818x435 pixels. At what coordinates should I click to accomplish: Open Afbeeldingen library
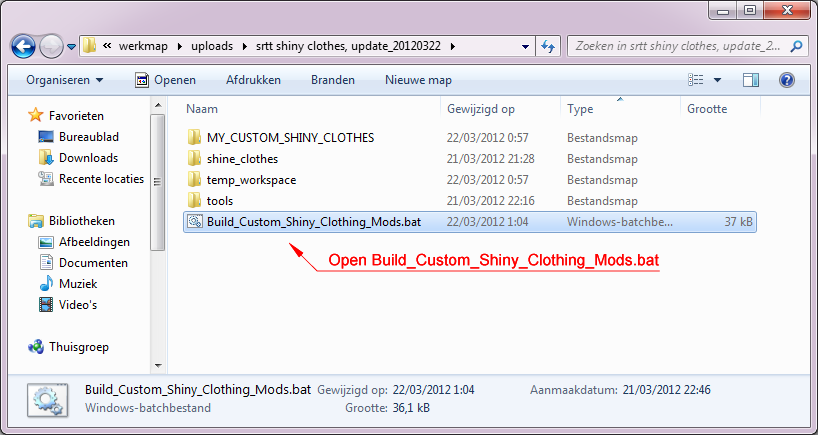tap(94, 242)
